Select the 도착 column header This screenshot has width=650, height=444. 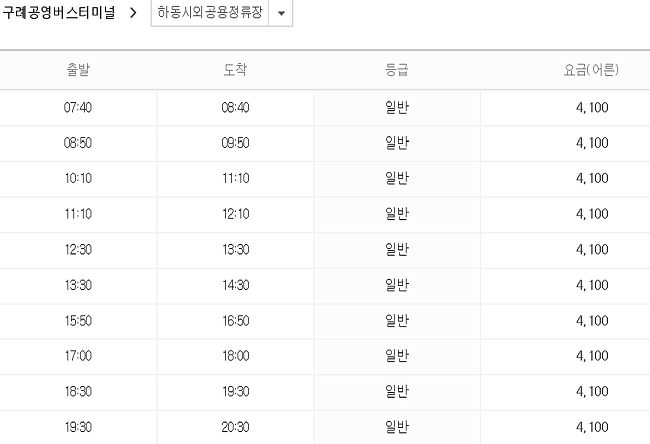coord(235,69)
